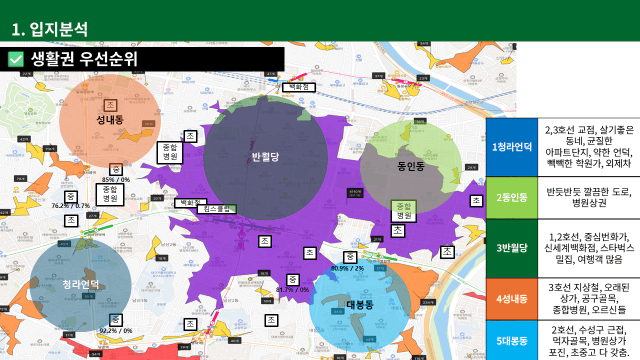Select the orange 성내동 circle label

(x=110, y=120)
